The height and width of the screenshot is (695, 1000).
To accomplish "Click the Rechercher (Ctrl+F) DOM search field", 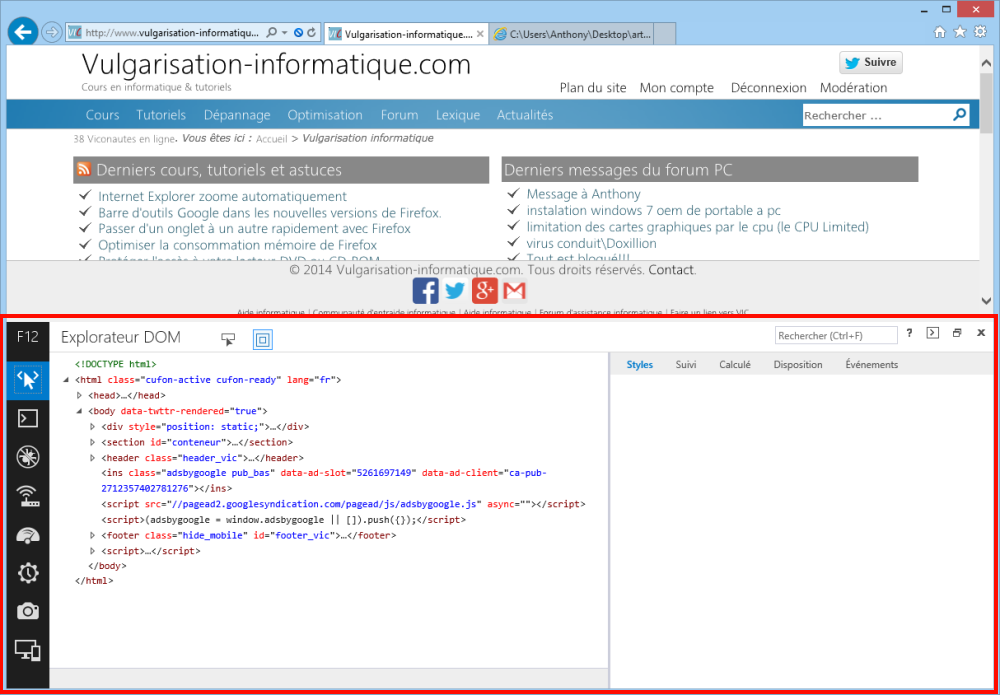I will coord(836,335).
